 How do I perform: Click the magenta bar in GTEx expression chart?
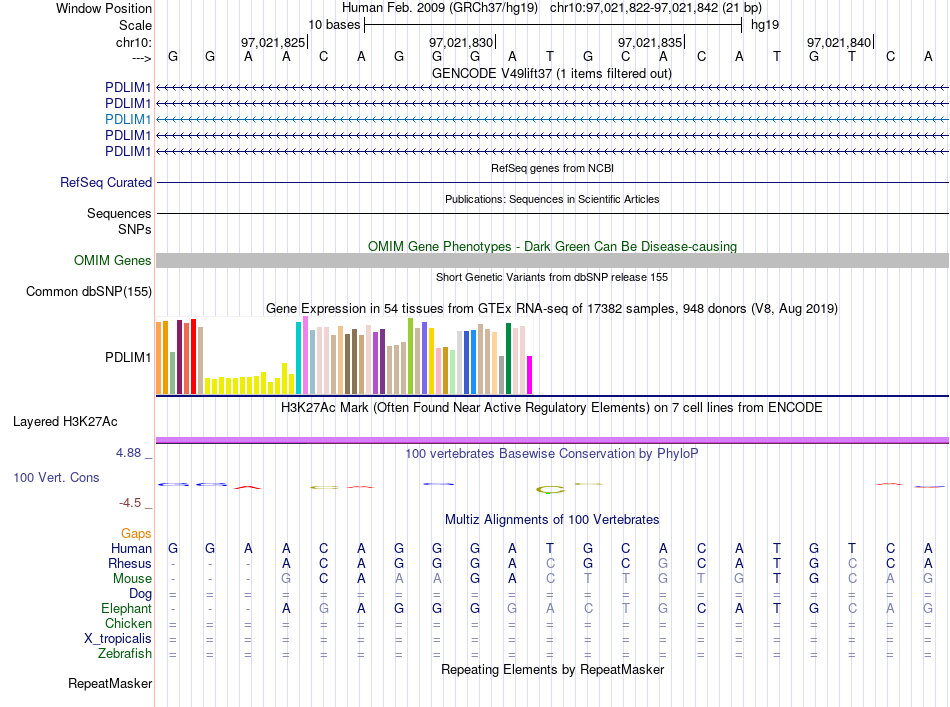[x=530, y=375]
